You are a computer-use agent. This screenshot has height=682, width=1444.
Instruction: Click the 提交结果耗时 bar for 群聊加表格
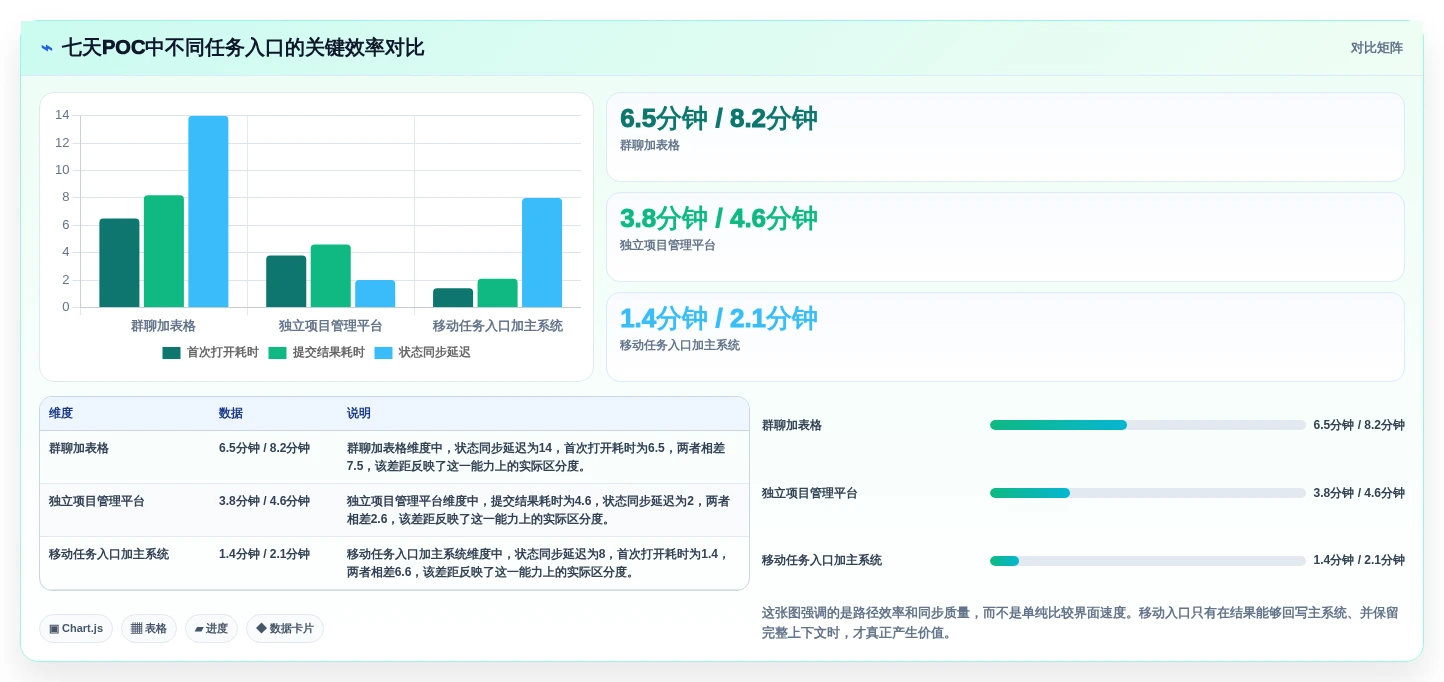164,251
